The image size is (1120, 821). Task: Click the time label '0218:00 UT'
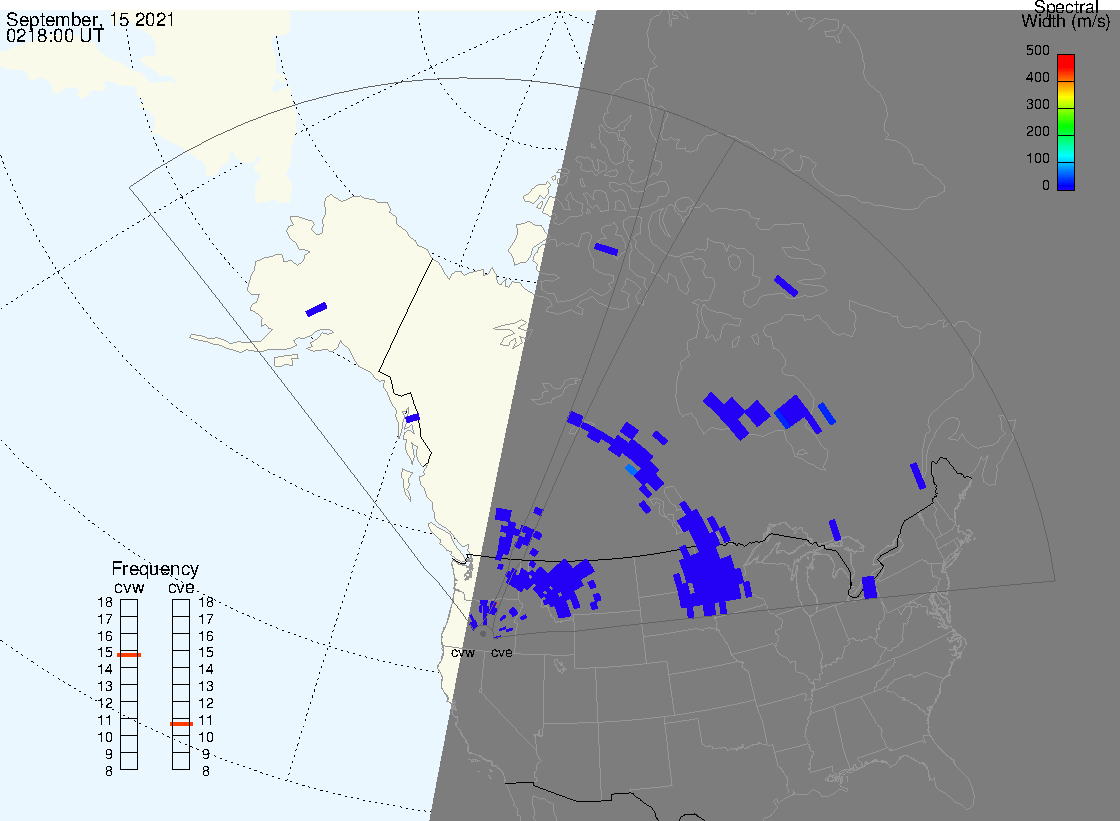[55, 35]
